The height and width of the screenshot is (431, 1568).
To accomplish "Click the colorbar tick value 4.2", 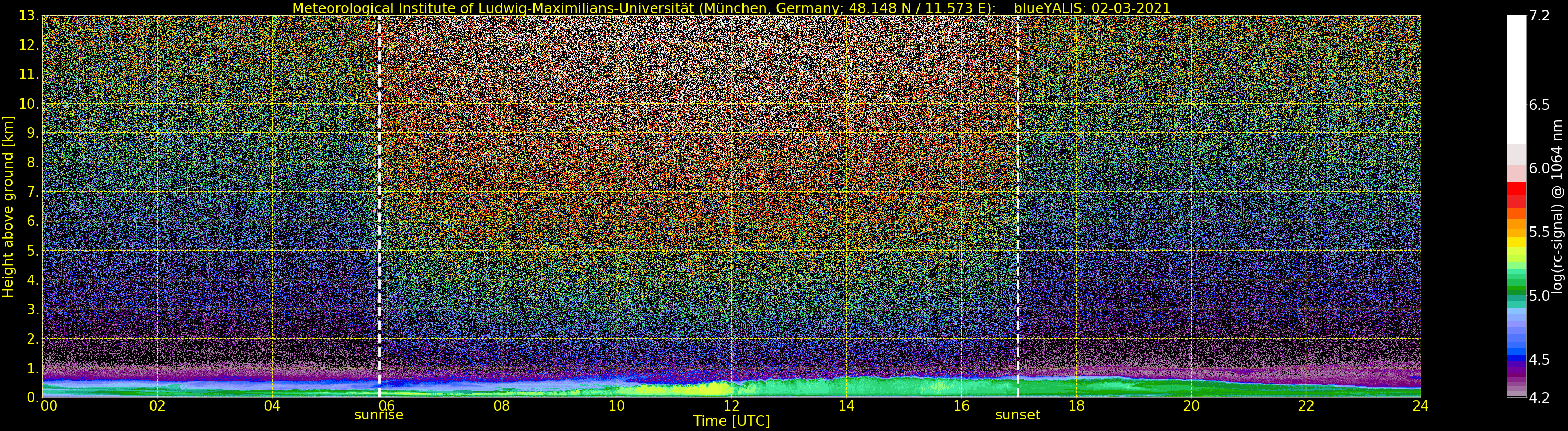I will point(1539,398).
